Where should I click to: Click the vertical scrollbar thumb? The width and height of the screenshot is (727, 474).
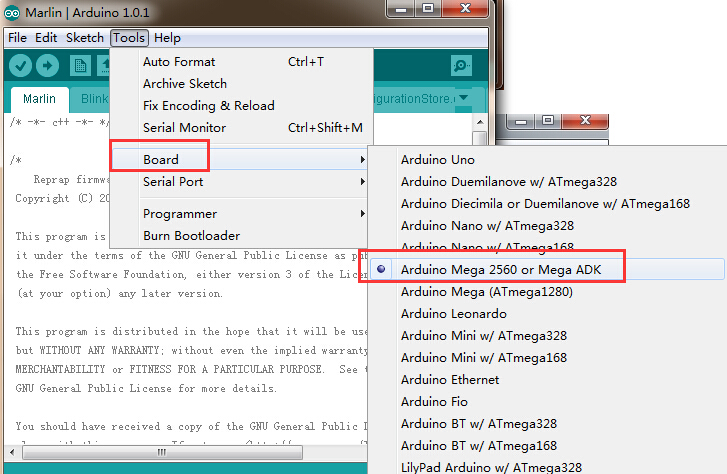tap(480, 138)
